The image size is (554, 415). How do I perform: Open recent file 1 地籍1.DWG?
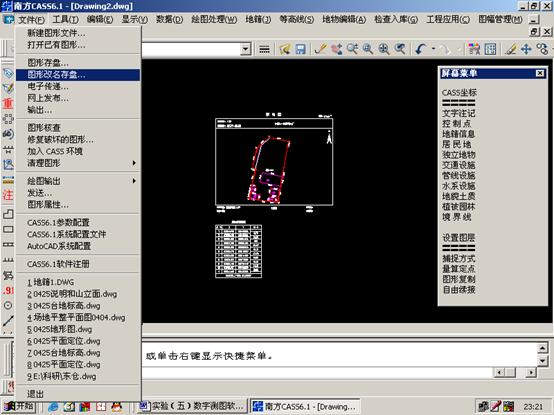(x=78, y=282)
